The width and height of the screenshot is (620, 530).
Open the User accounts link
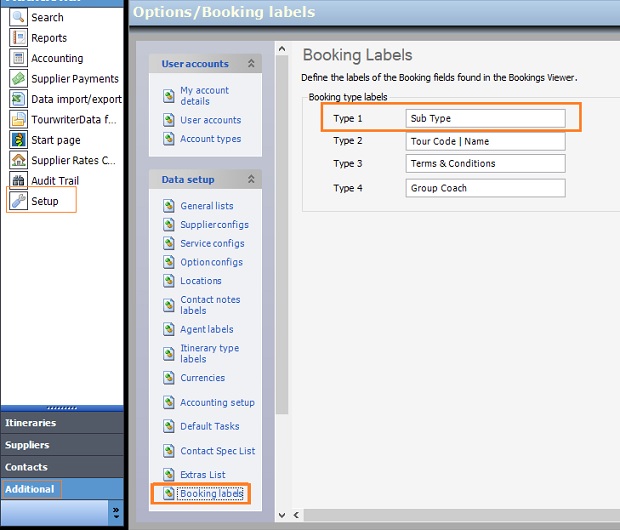point(210,120)
